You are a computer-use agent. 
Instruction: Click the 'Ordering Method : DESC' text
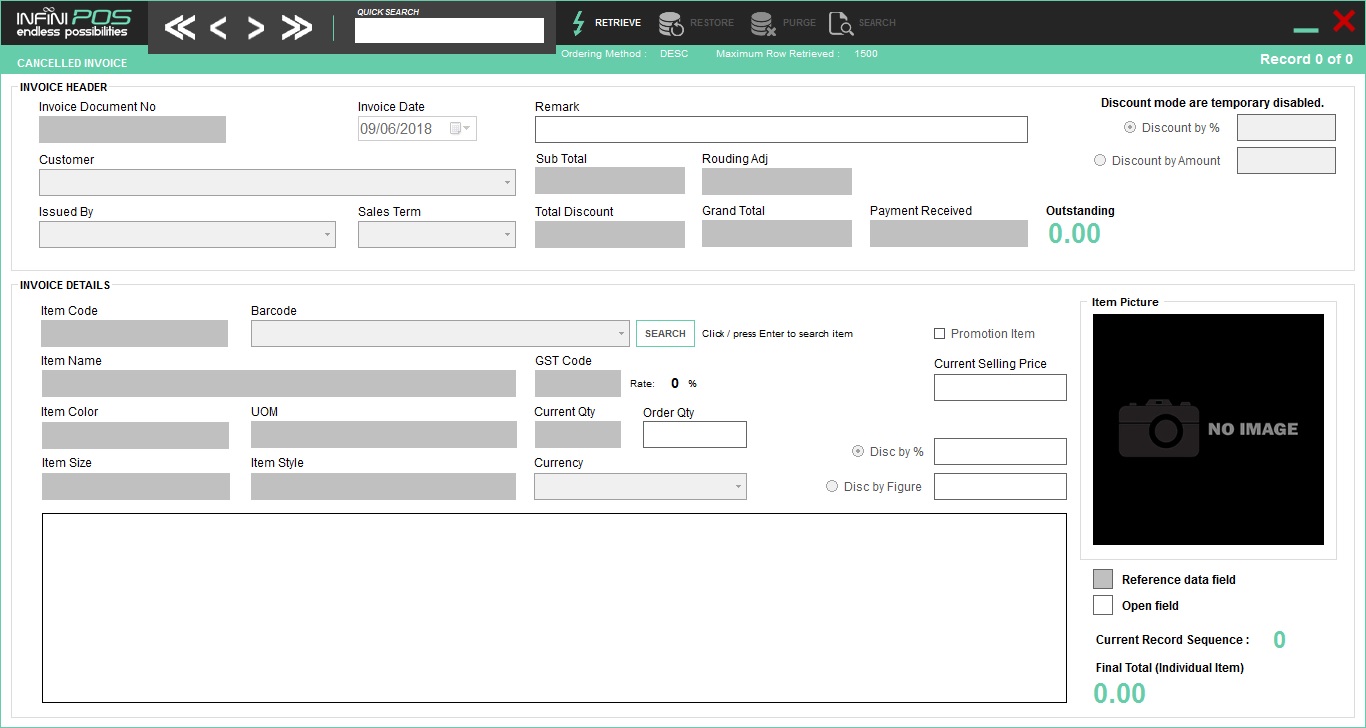pos(625,54)
